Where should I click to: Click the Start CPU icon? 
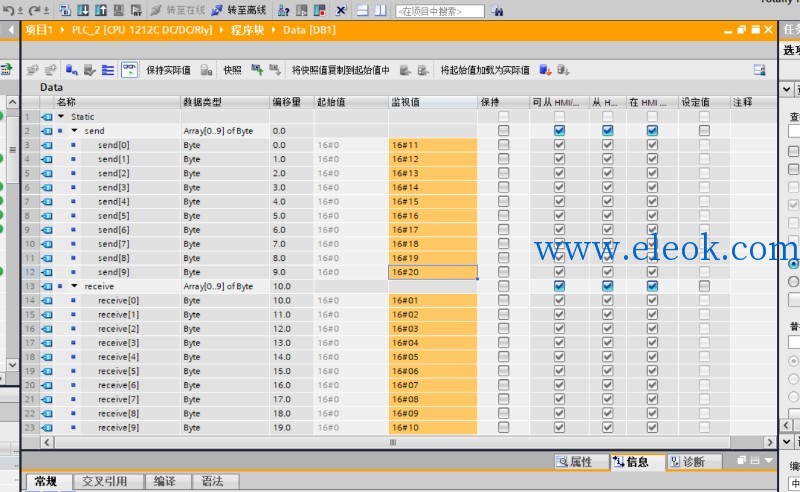302,11
